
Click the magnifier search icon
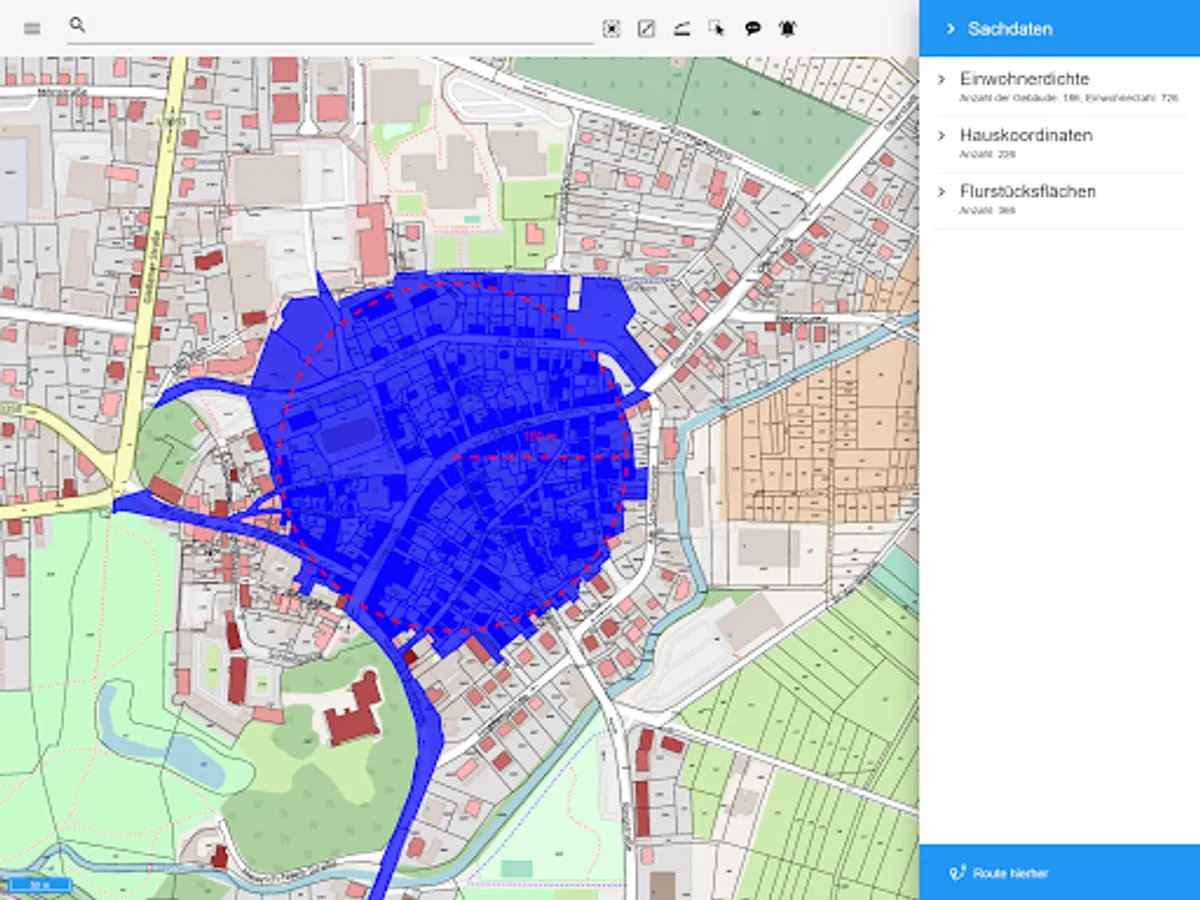tap(77, 25)
